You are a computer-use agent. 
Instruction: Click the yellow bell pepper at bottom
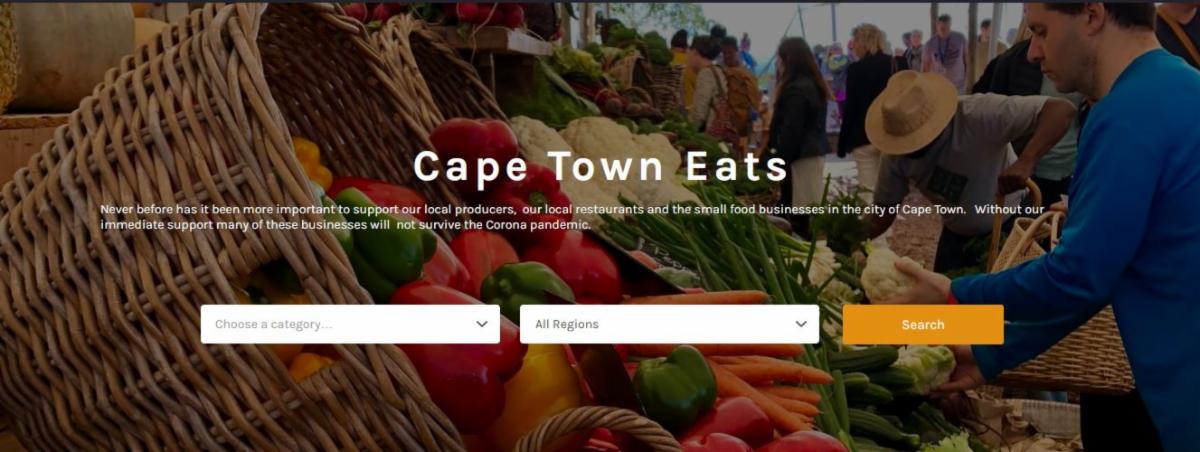coord(535,398)
